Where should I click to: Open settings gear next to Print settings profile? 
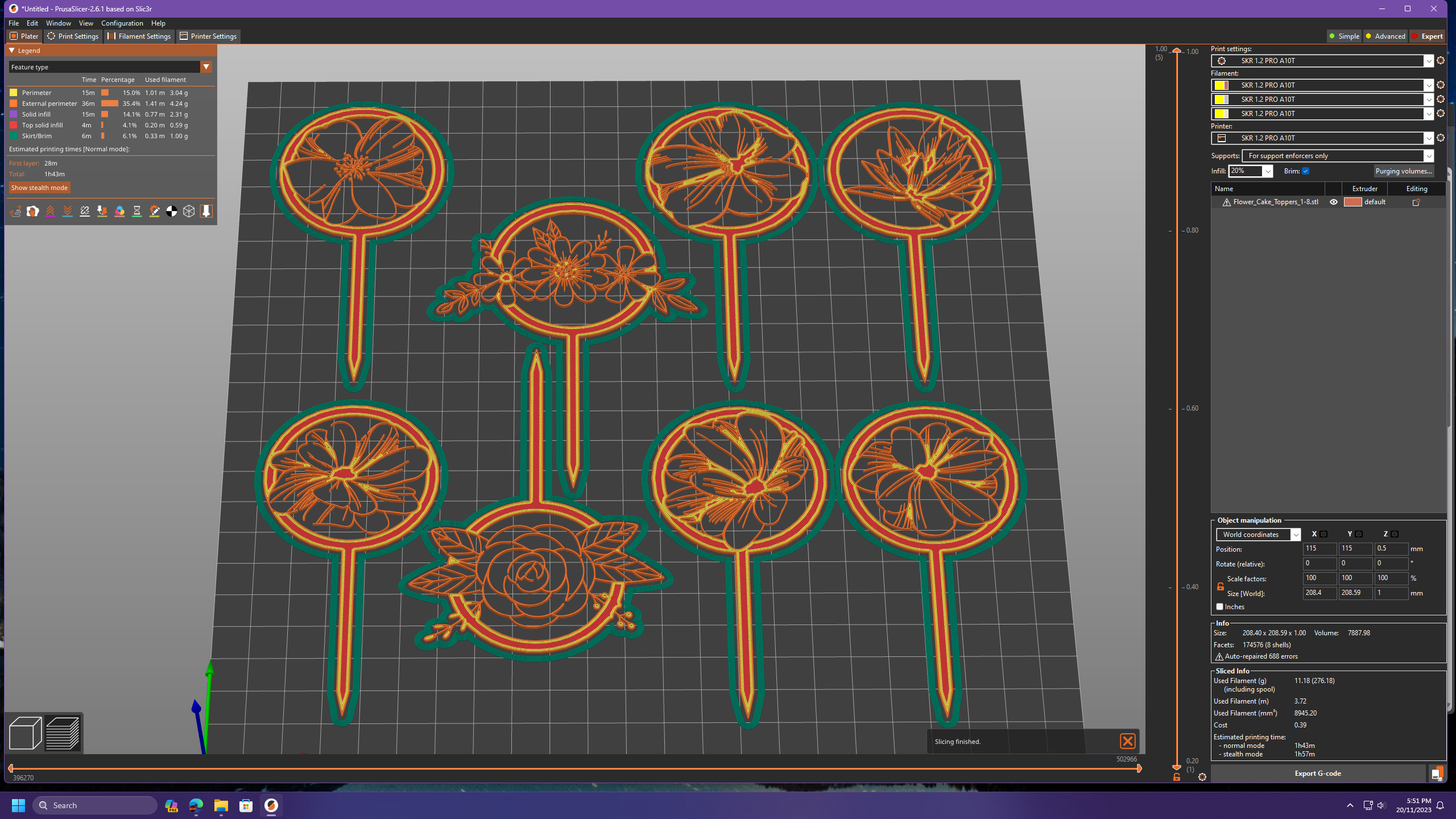pyautogui.click(x=1440, y=61)
